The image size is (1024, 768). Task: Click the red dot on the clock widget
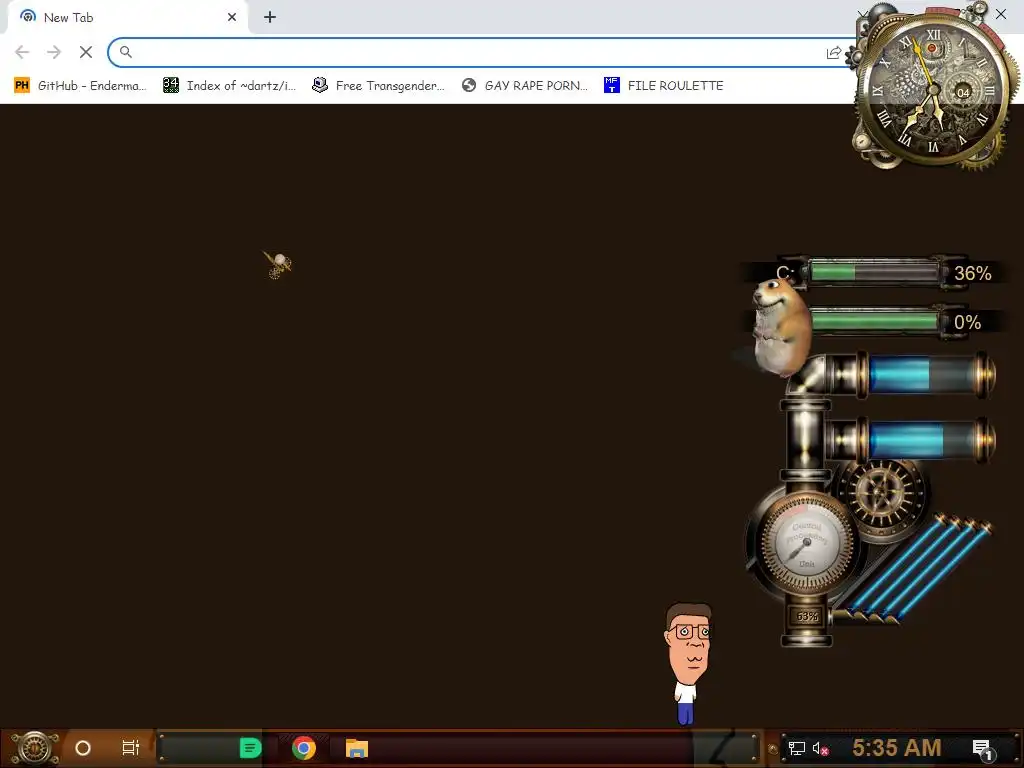932,48
